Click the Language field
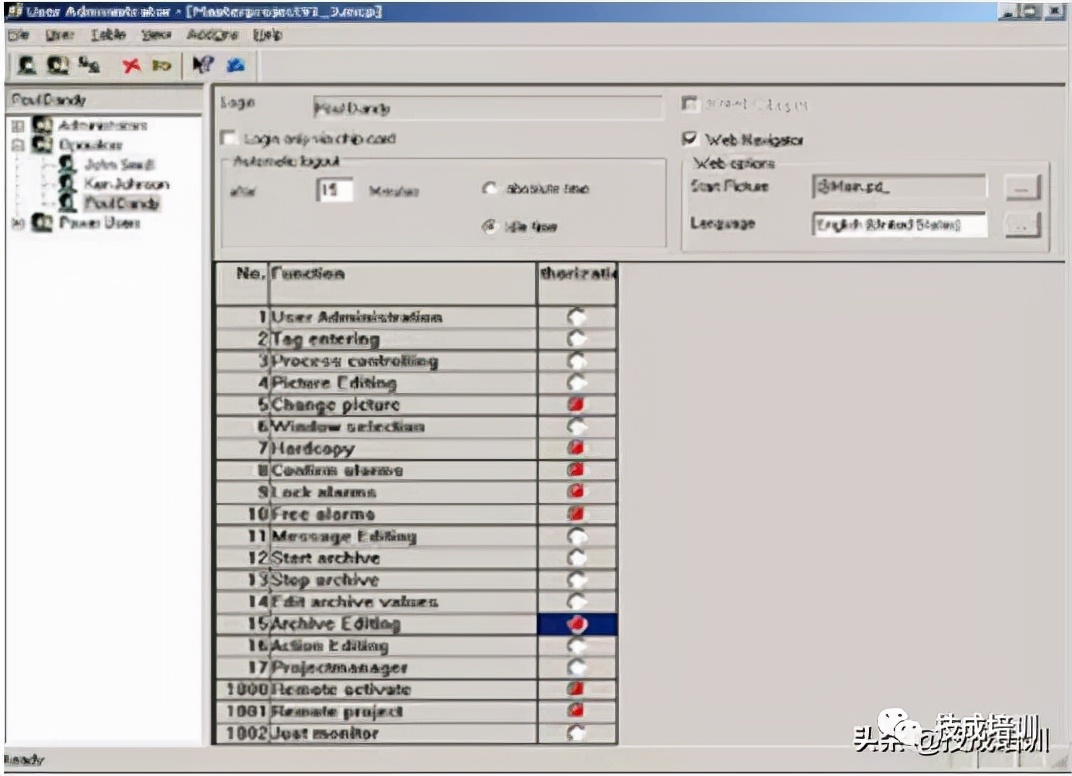 pyautogui.click(x=900, y=224)
